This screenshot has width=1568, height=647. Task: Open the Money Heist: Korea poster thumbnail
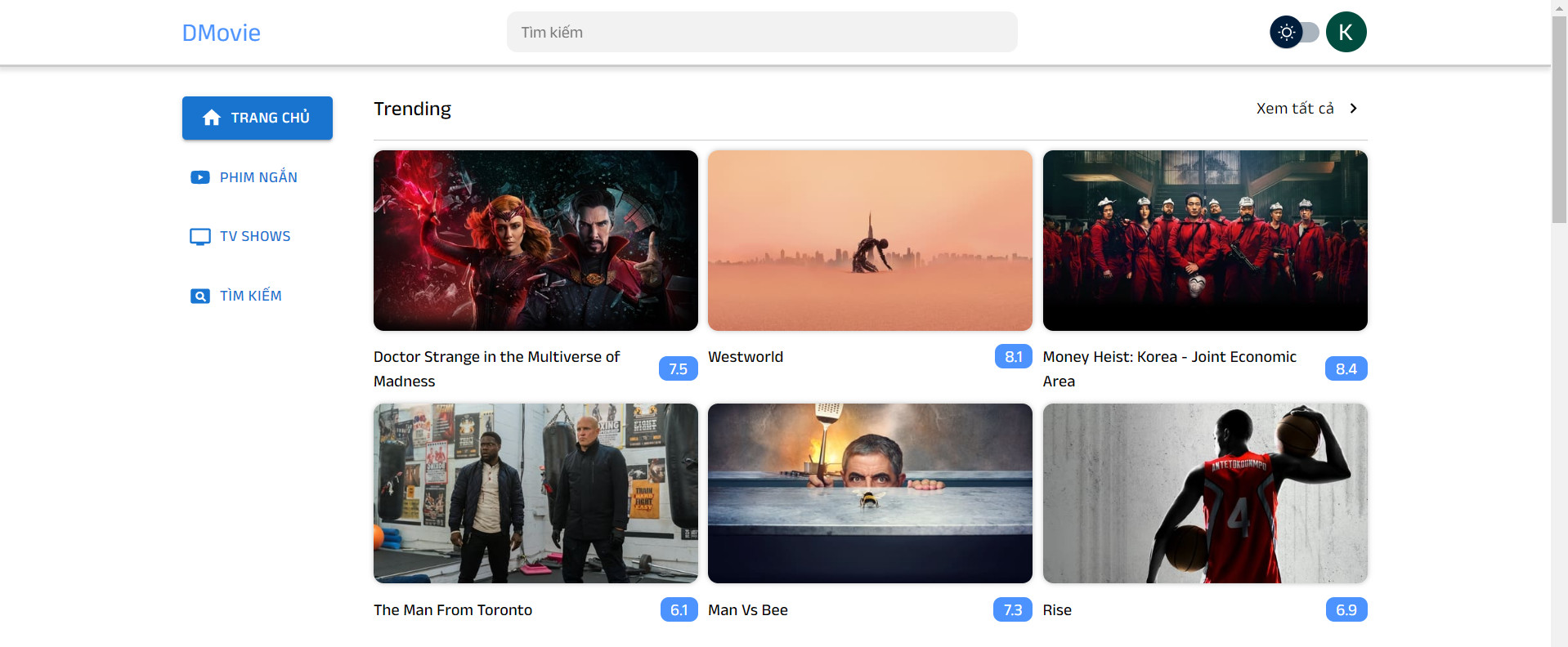(1205, 240)
